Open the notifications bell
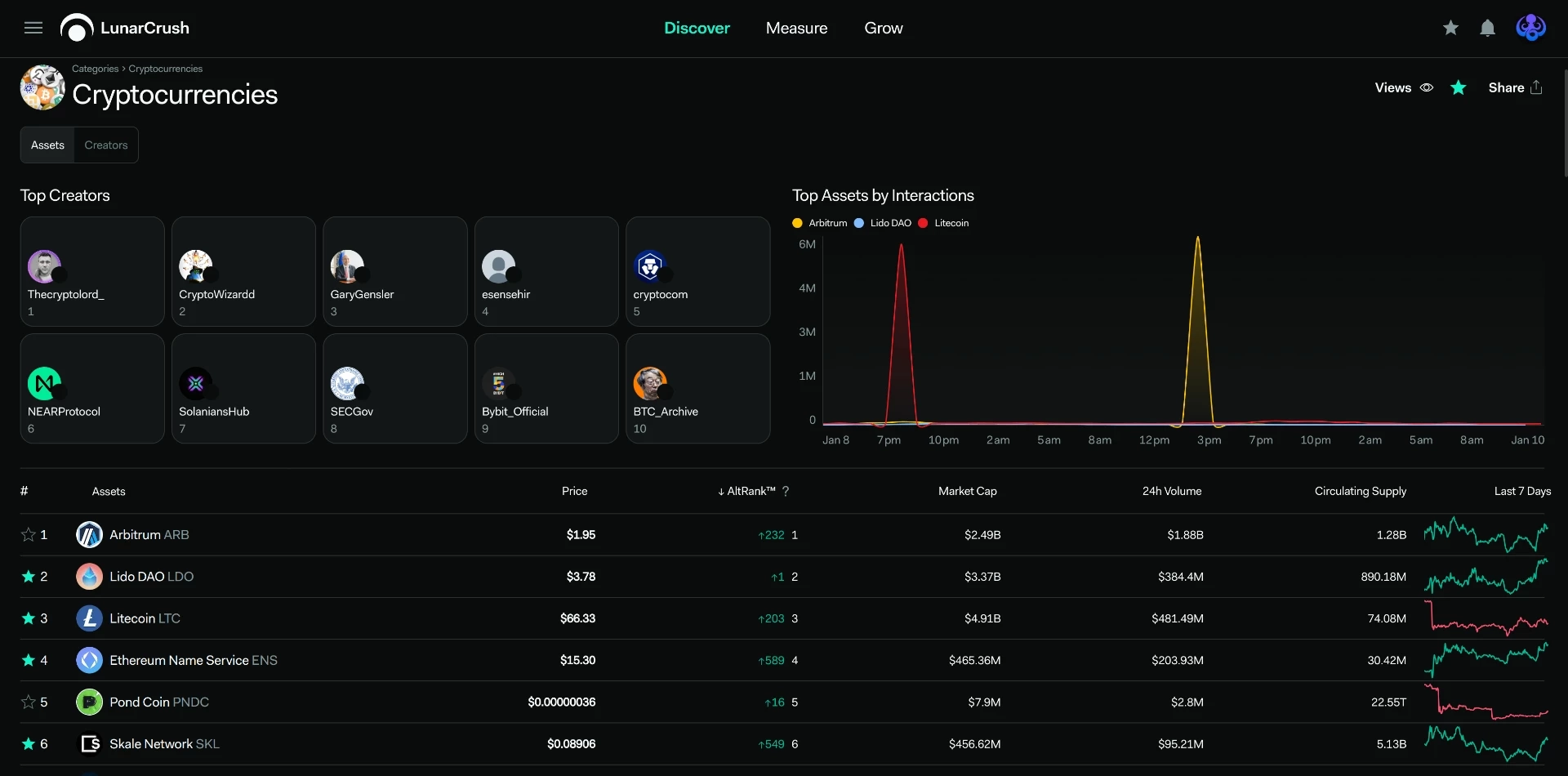Screen dimensions: 1568x776 pyautogui.click(x=1488, y=28)
